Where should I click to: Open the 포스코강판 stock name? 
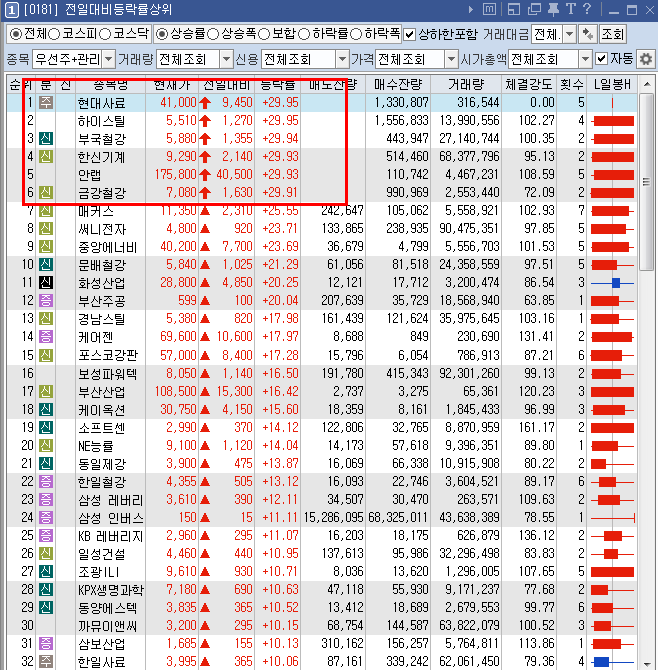(108, 355)
